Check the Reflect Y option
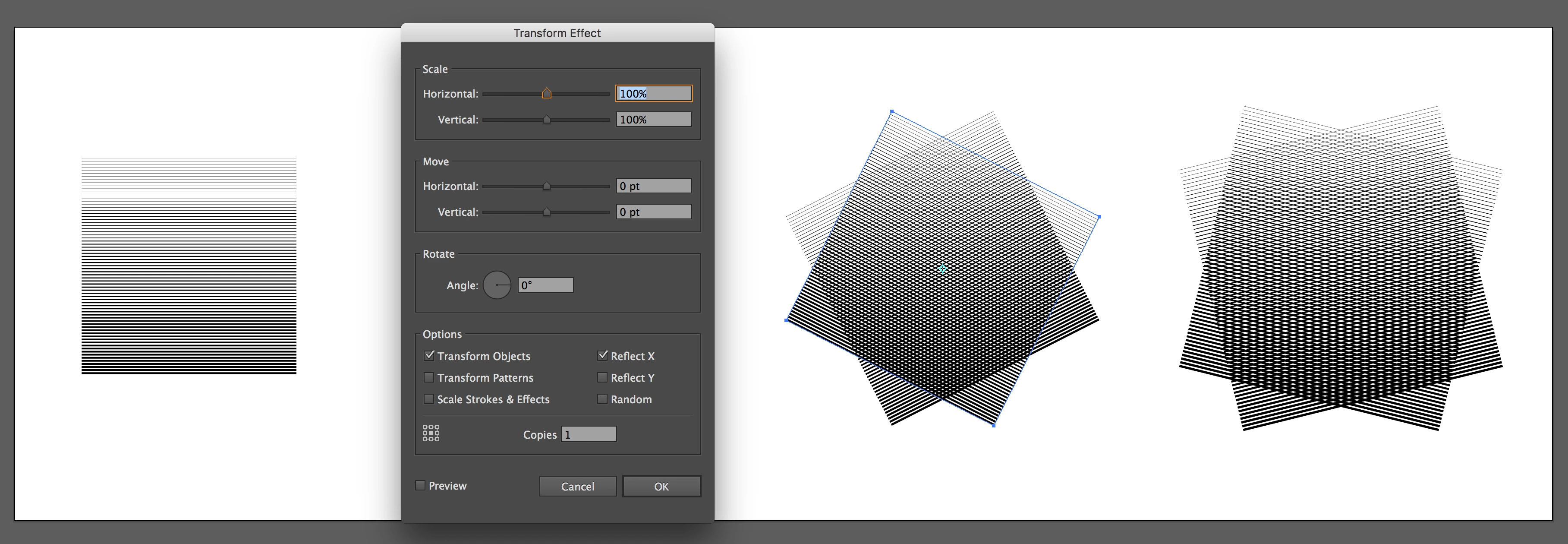The width and height of the screenshot is (1568, 544). [603, 378]
